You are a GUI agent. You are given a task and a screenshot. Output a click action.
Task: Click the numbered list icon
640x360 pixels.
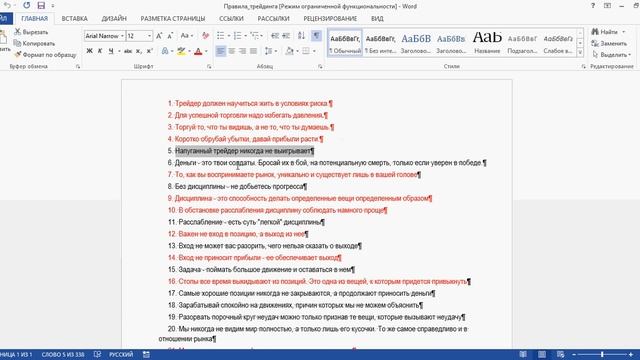coord(237,36)
